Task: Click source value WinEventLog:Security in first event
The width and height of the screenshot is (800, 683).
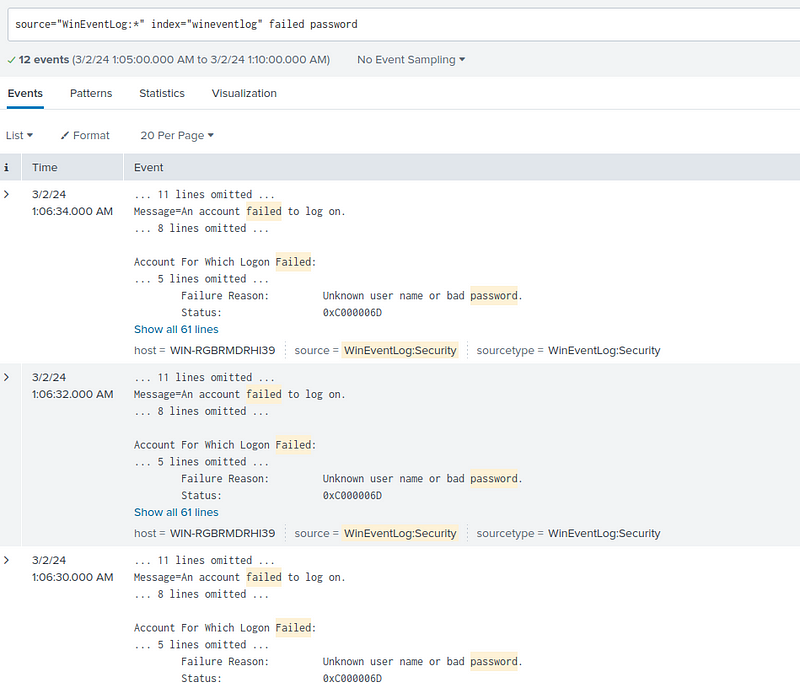Action: pyautogui.click(x=400, y=350)
